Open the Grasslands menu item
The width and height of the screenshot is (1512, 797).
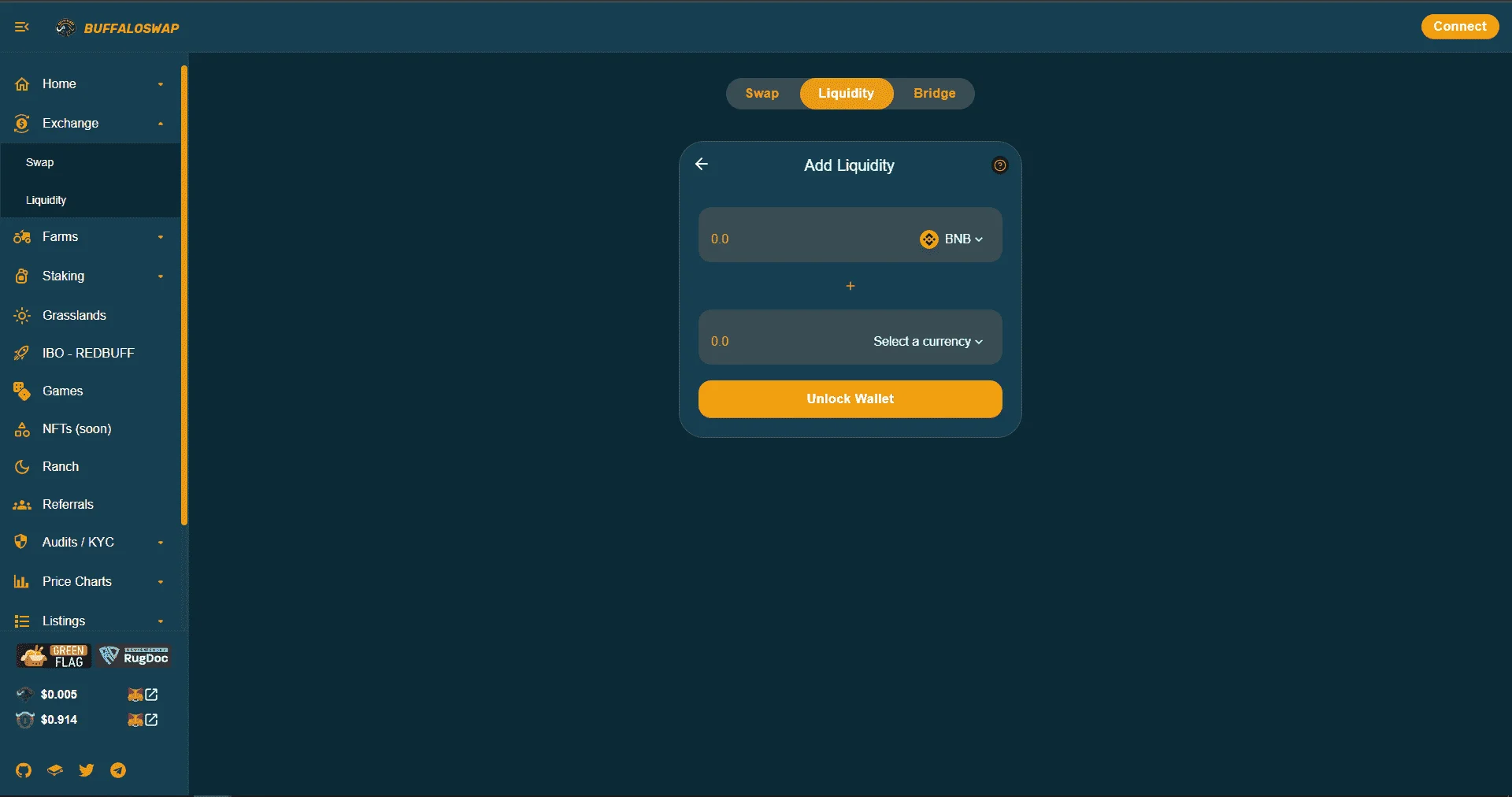[91, 315]
